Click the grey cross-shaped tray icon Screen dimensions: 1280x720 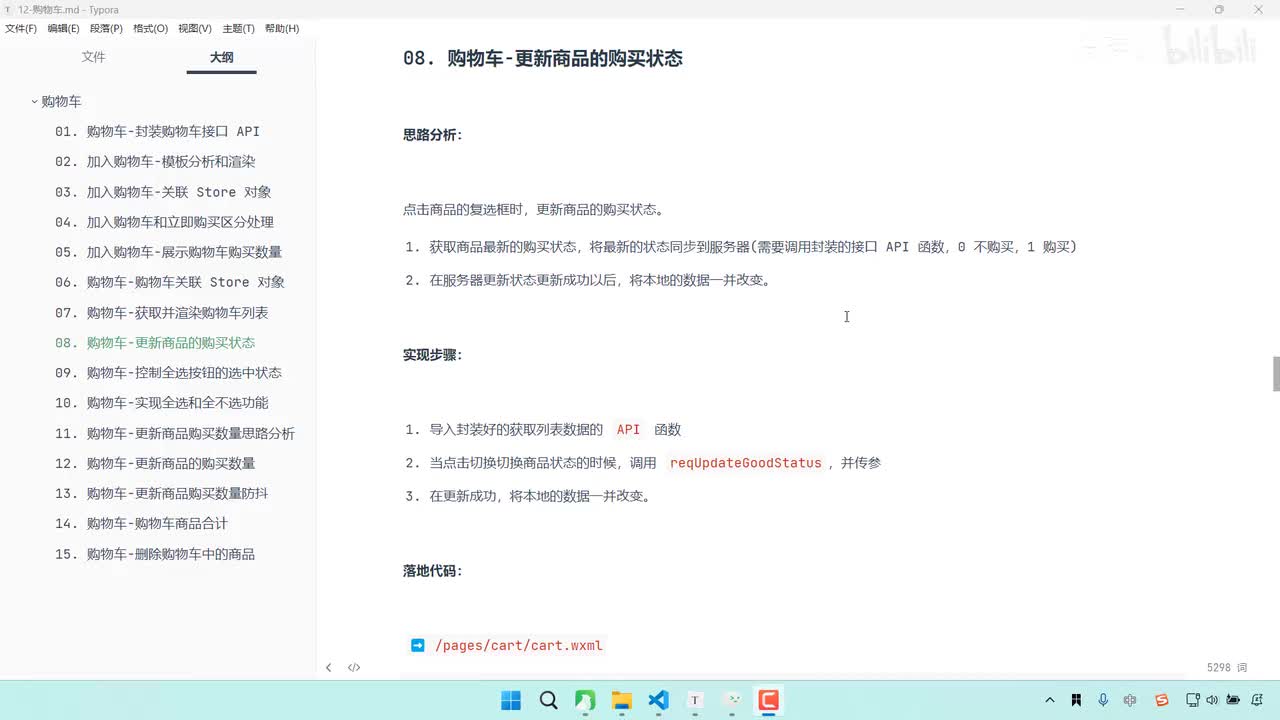click(x=1130, y=700)
